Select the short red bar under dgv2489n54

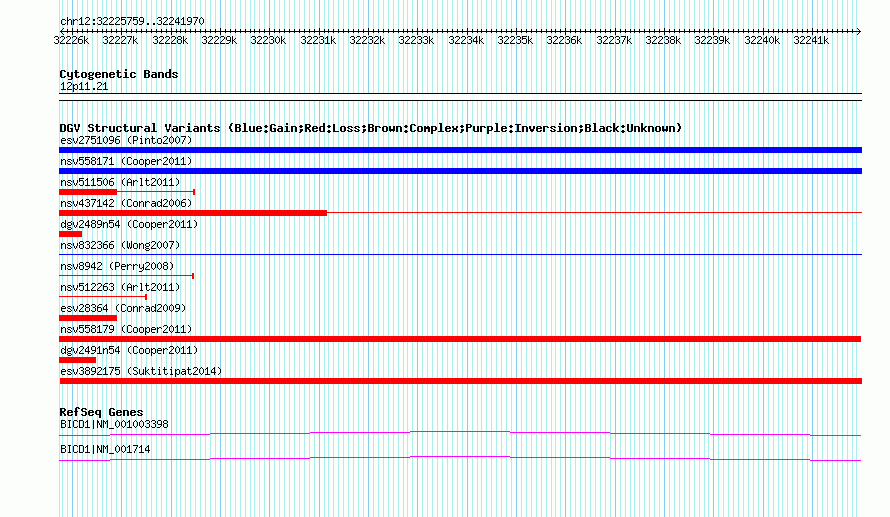70,234
